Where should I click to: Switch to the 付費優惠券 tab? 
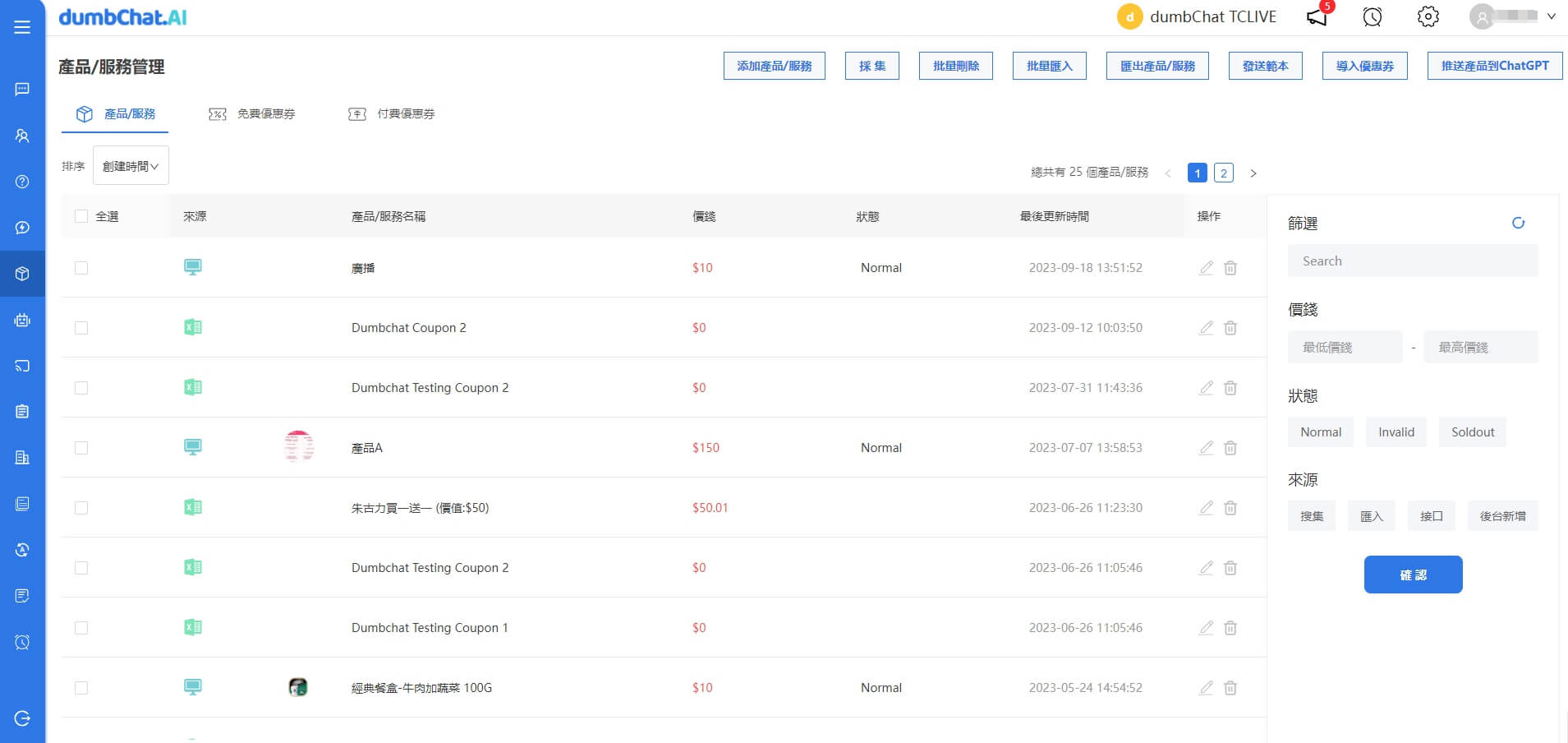tap(392, 114)
